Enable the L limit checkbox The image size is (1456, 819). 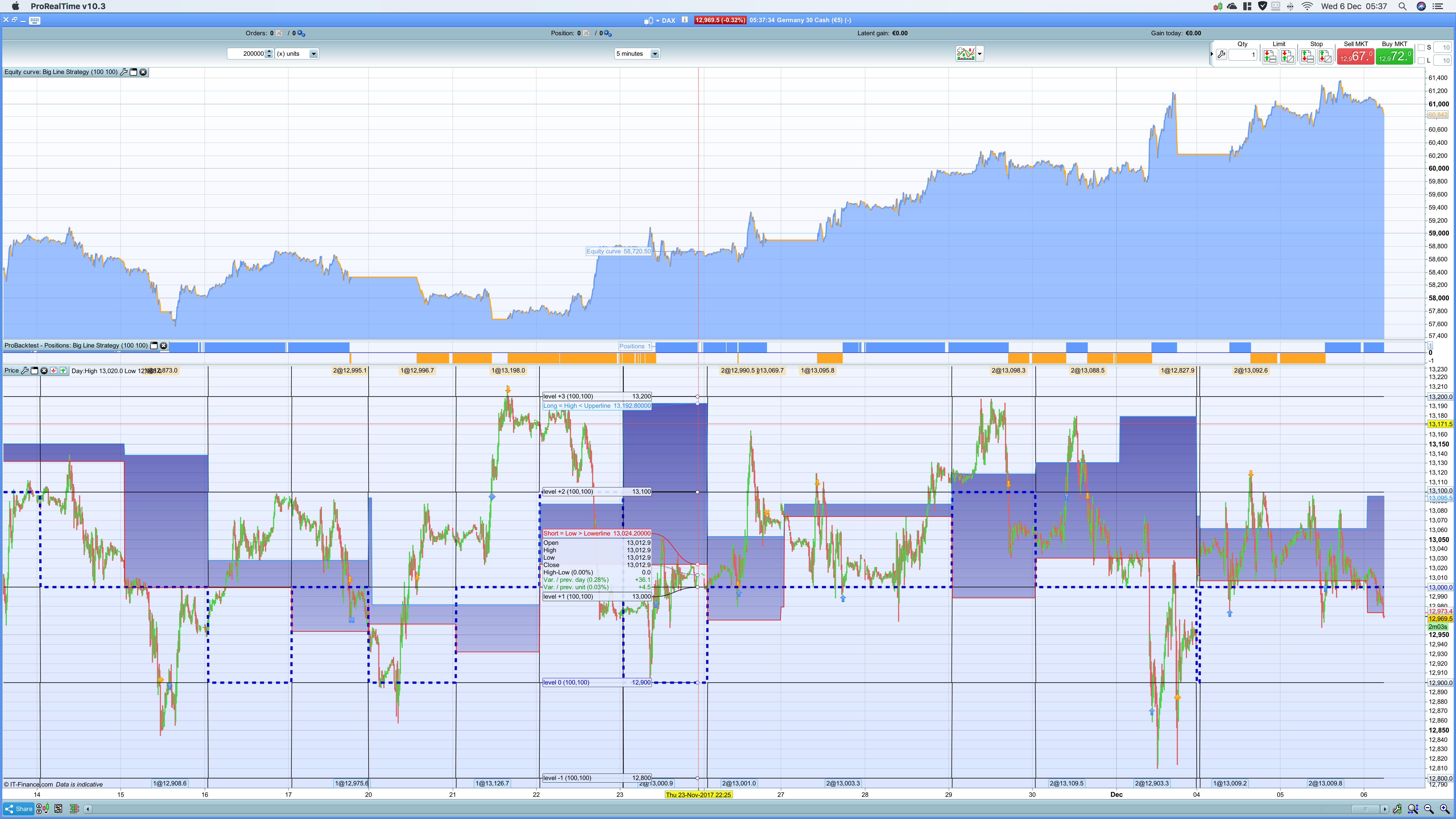point(1421,61)
